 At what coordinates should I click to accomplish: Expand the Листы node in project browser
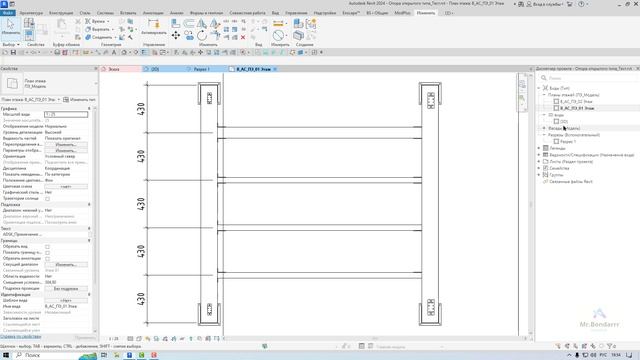tap(539, 162)
